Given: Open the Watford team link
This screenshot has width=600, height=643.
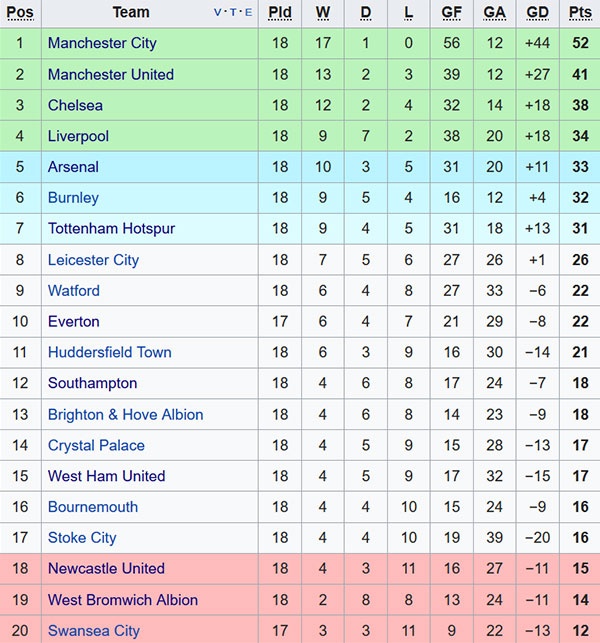Looking at the screenshot, I should pyautogui.click(x=74, y=291).
